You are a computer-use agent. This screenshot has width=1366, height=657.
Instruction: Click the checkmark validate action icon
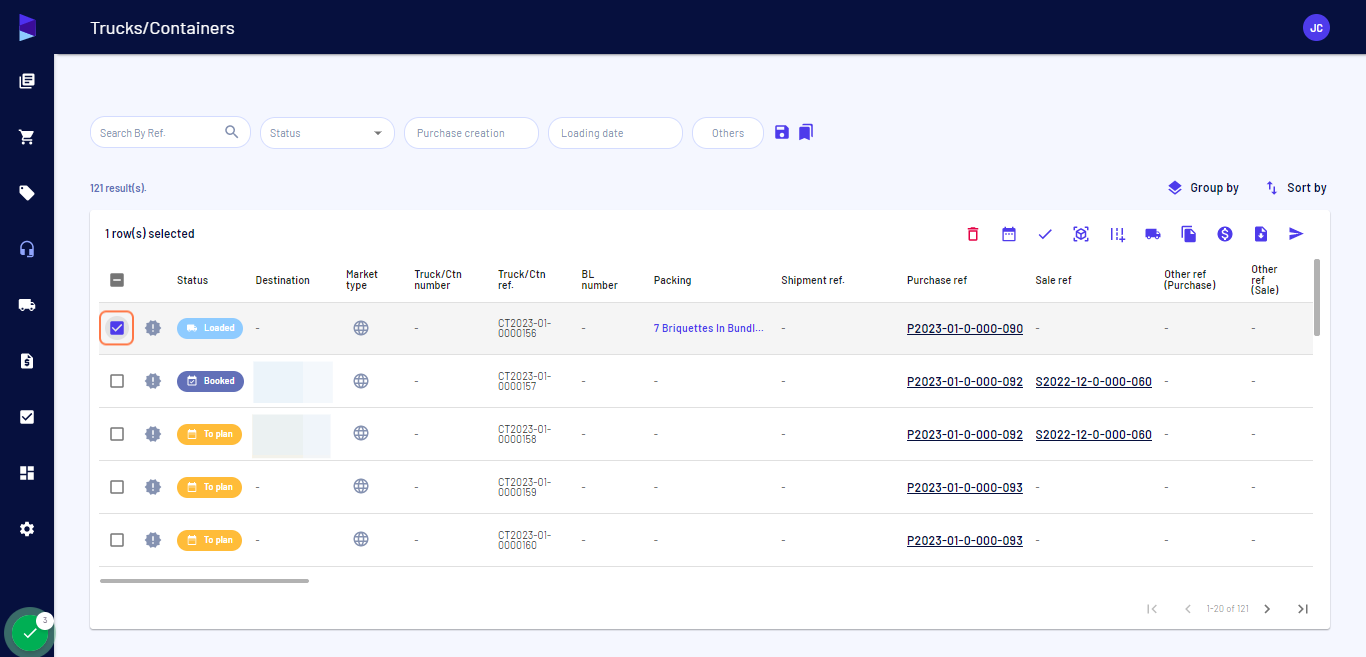(1045, 234)
